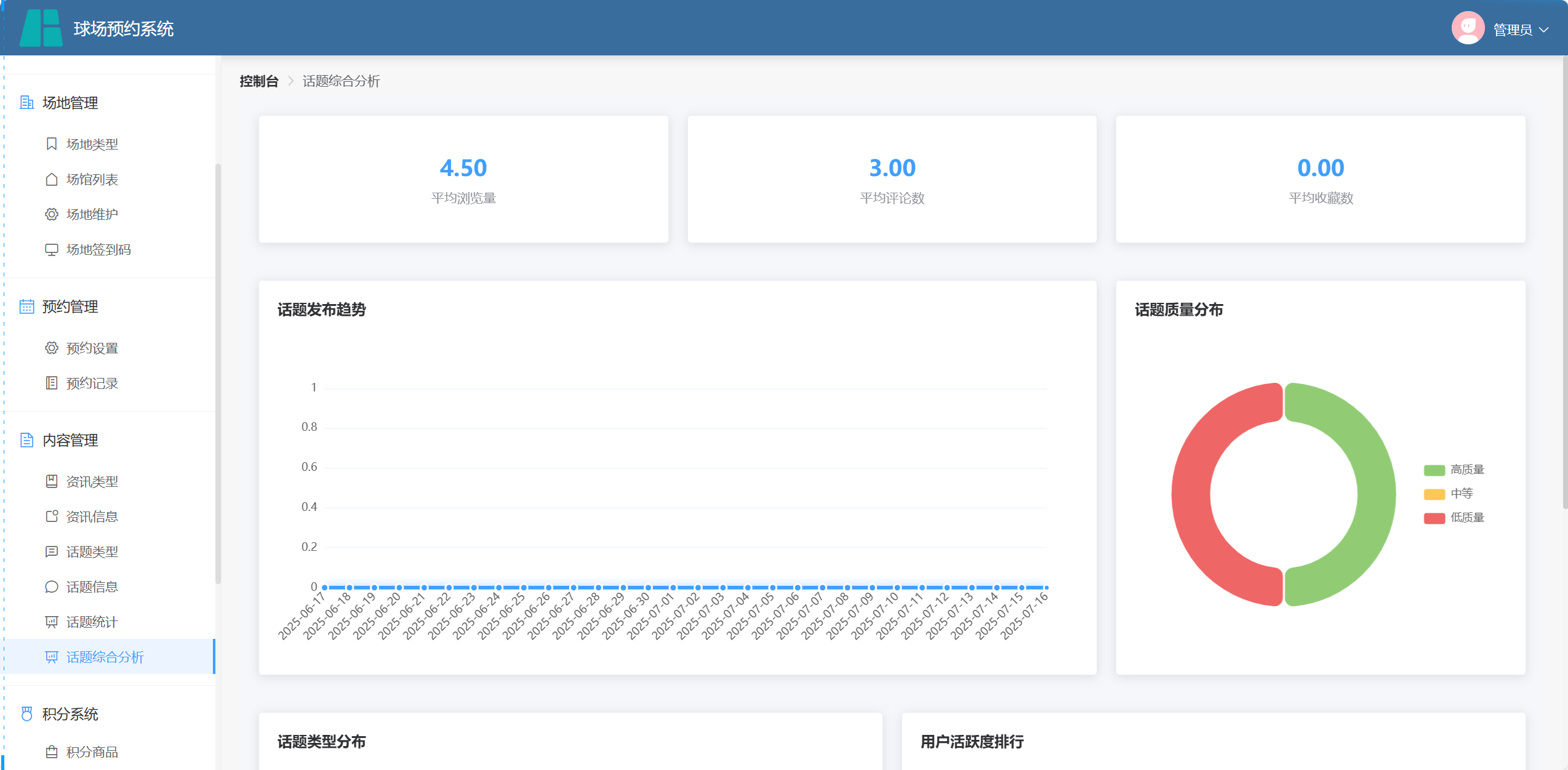Navigate to 话题信息 page
Image resolution: width=1568 pixels, height=770 pixels.
point(110,587)
